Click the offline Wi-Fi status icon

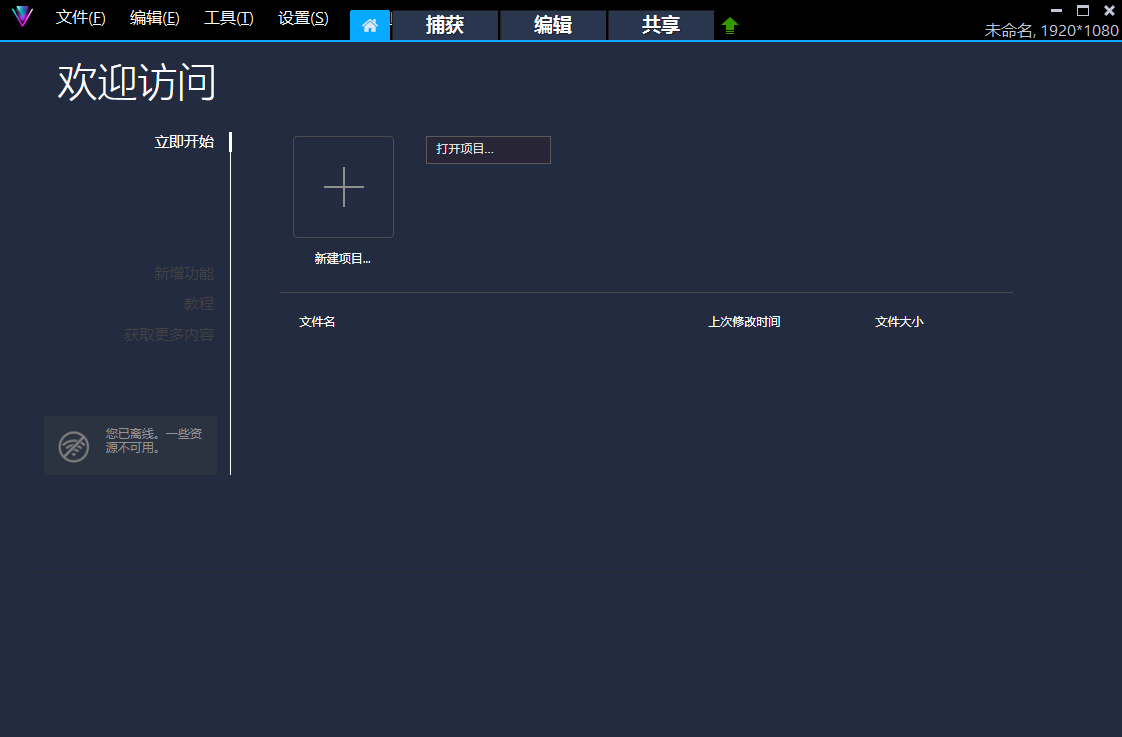[x=74, y=446]
